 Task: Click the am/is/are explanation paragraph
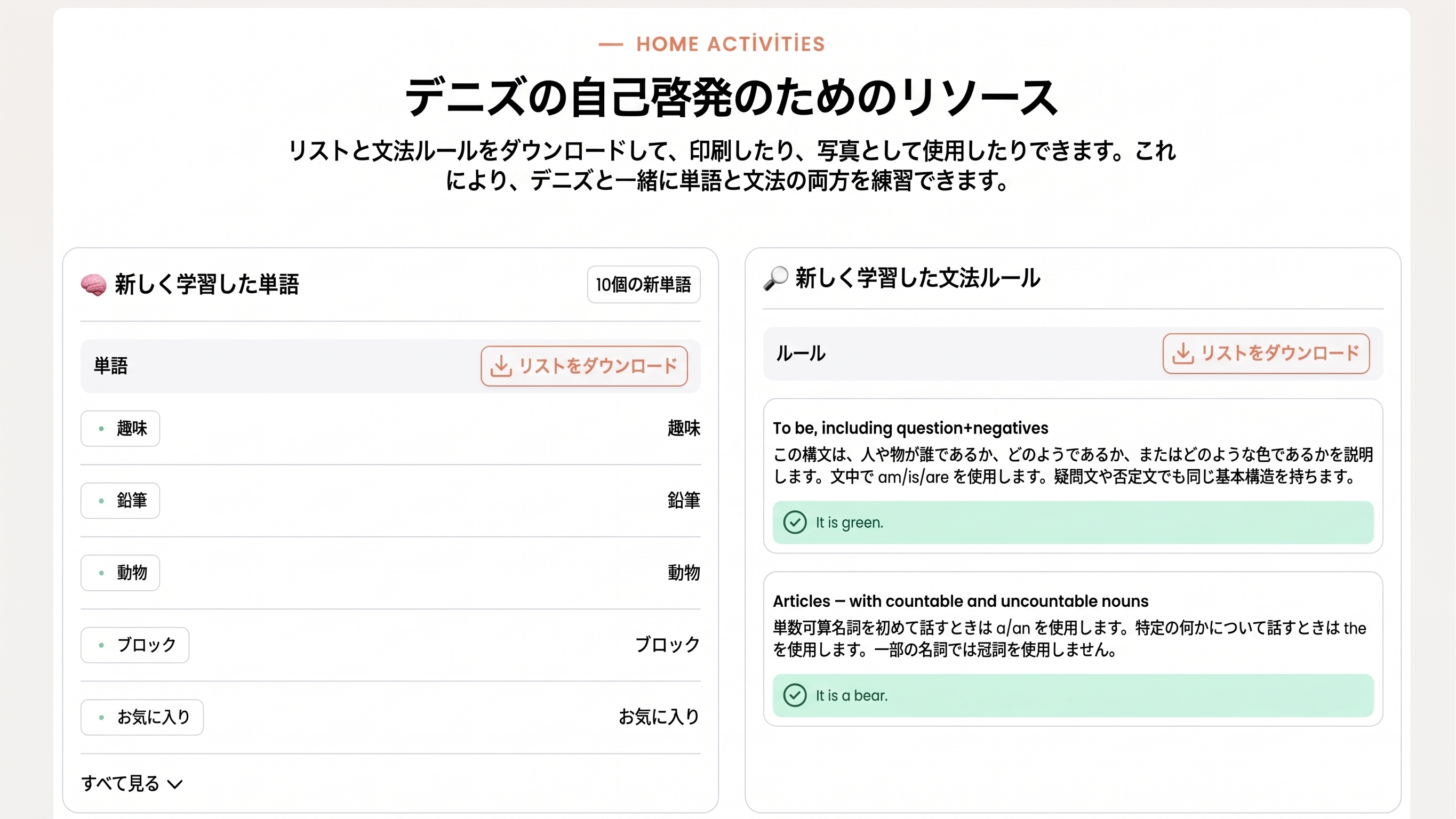point(1073,465)
